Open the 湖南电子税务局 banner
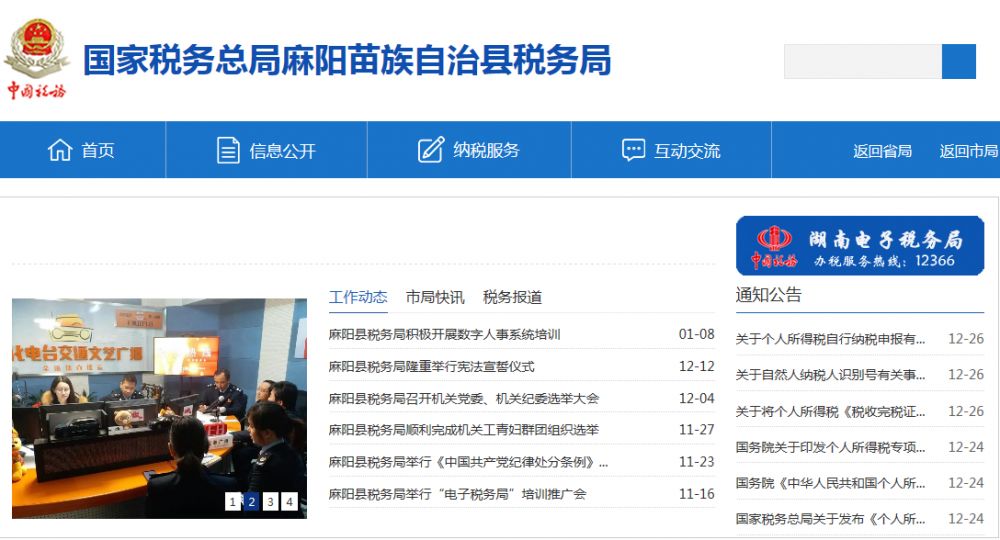The width and height of the screenshot is (1000, 540). pyautogui.click(x=860, y=246)
